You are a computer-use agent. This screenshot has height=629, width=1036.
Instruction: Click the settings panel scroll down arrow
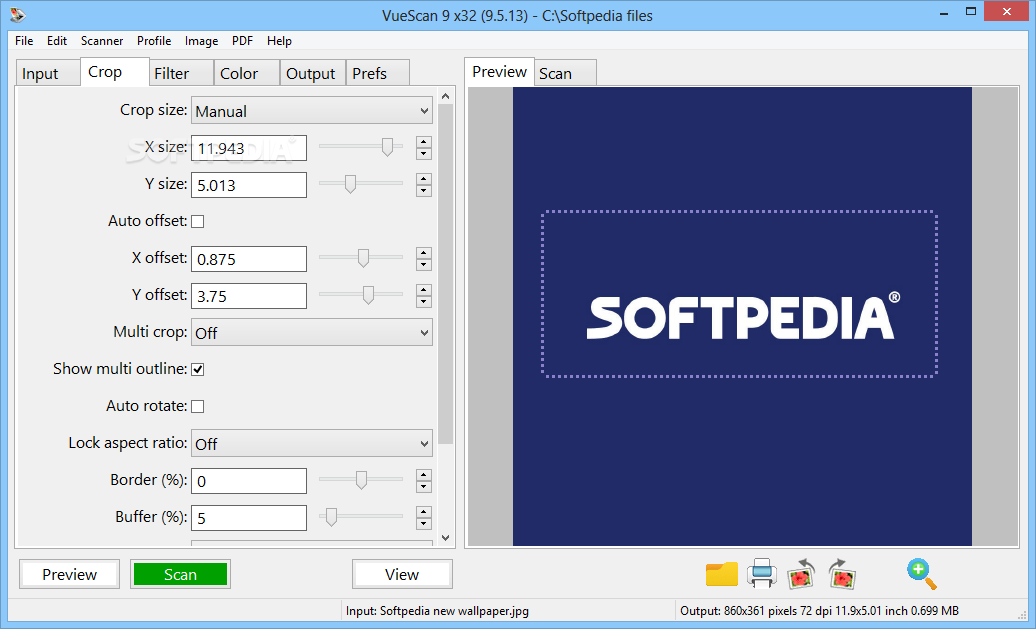[x=445, y=538]
